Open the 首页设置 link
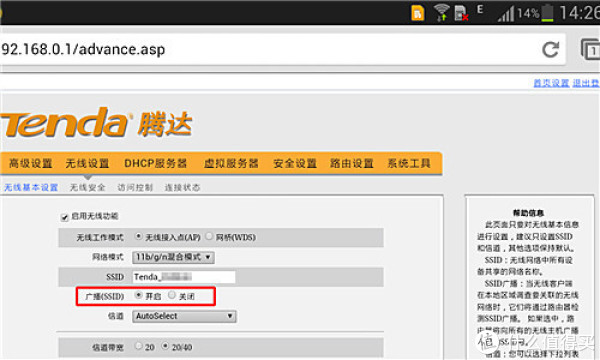The height and width of the screenshot is (360, 600). (551, 83)
